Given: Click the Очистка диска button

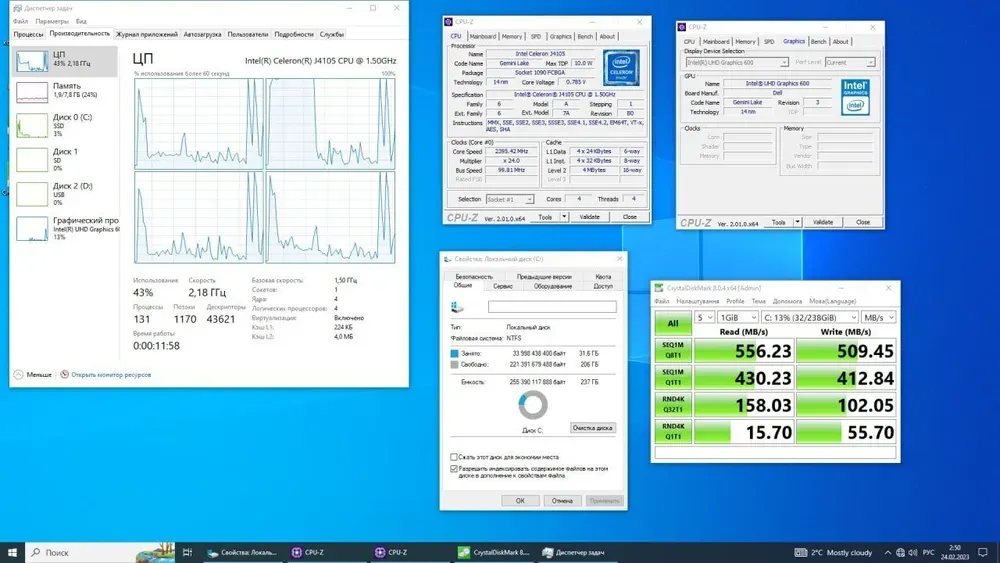Looking at the screenshot, I should 592,428.
